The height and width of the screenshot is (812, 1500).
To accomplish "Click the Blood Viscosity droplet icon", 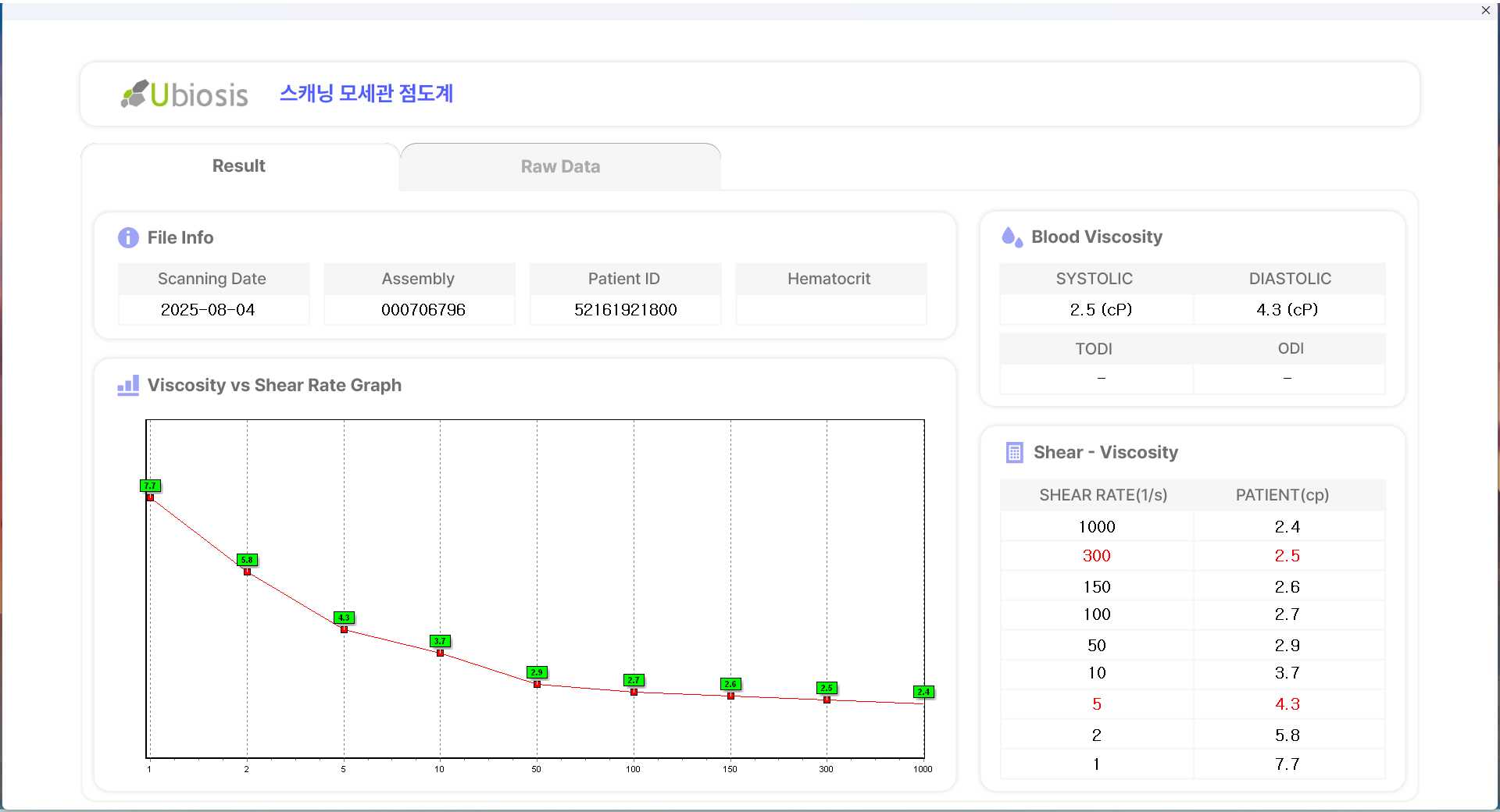I will pyautogui.click(x=1012, y=237).
